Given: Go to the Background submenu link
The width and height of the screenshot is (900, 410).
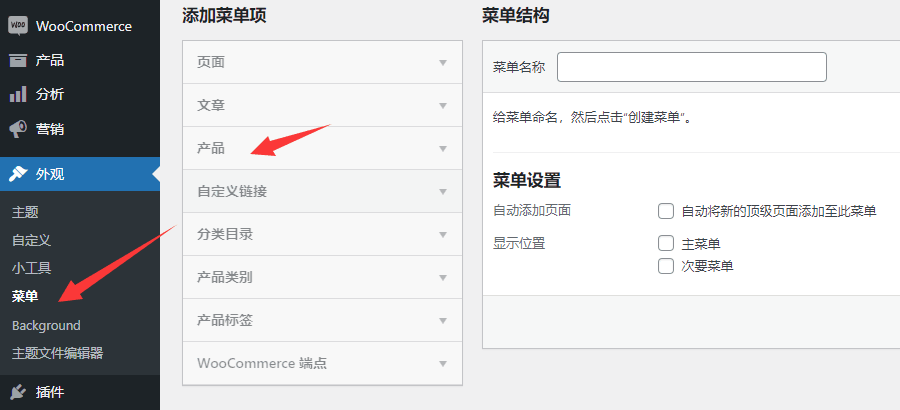Looking at the screenshot, I should (46, 325).
